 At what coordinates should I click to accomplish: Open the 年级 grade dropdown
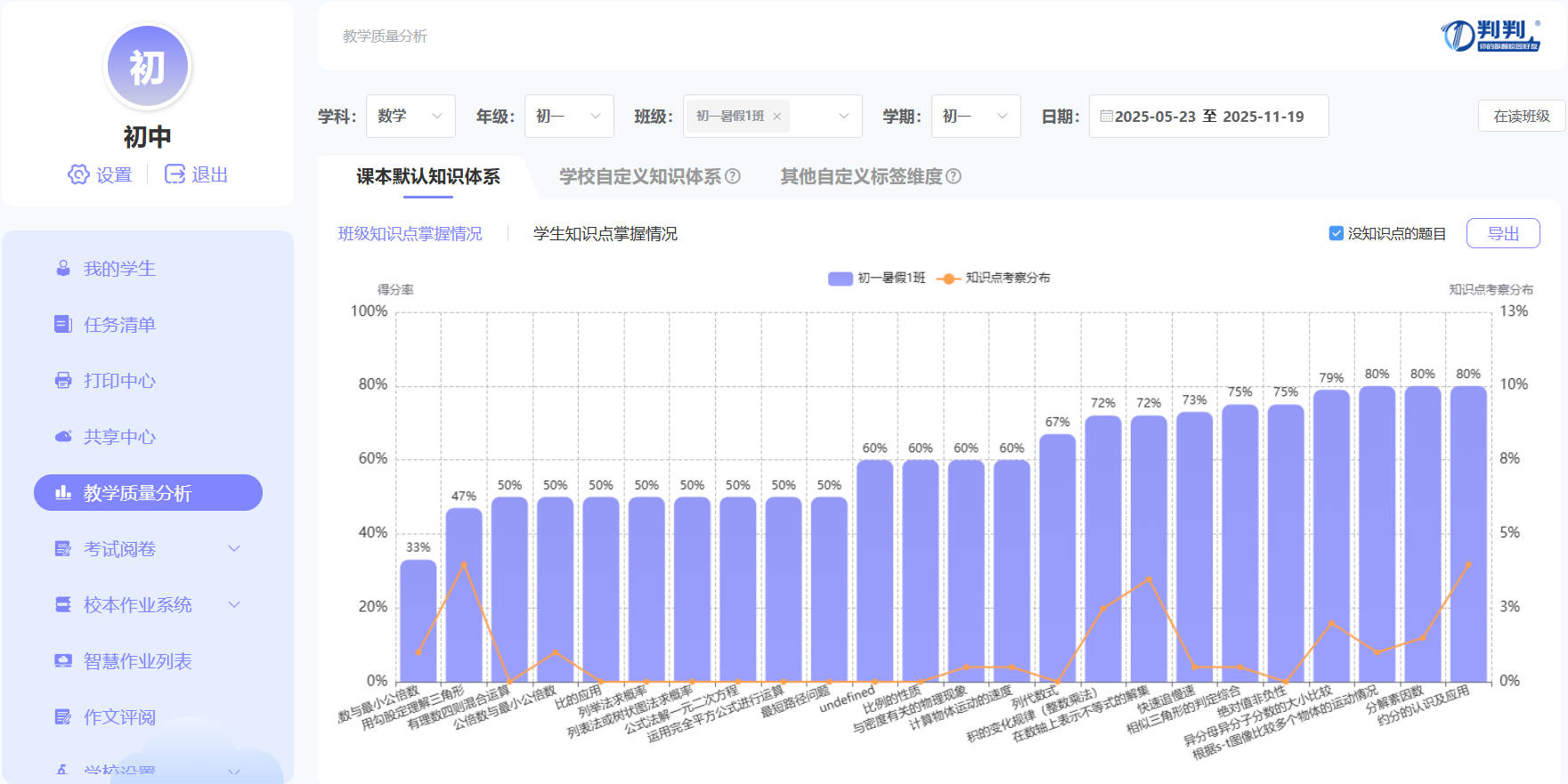pyautogui.click(x=569, y=117)
